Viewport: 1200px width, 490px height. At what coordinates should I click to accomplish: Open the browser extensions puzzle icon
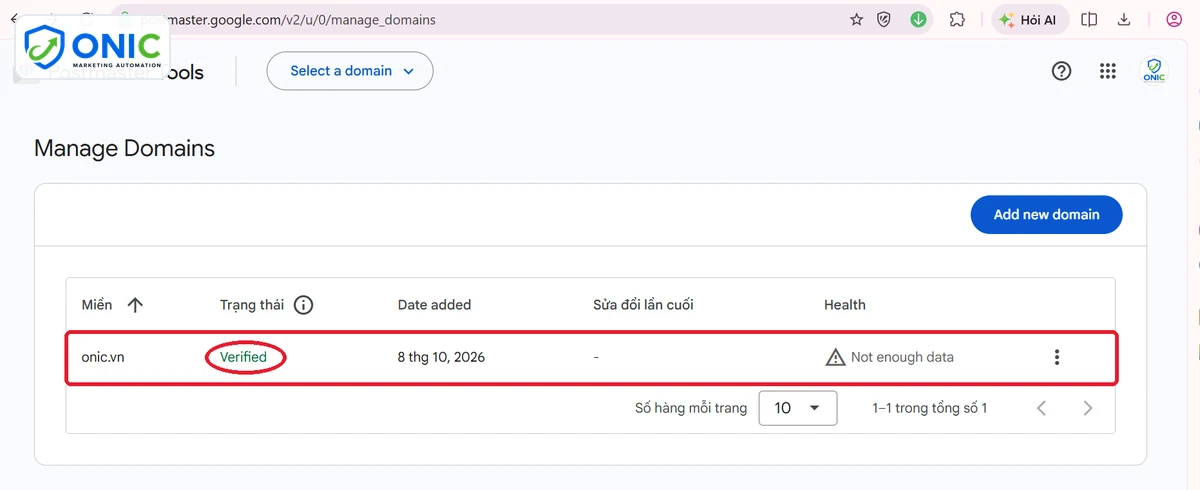957,19
